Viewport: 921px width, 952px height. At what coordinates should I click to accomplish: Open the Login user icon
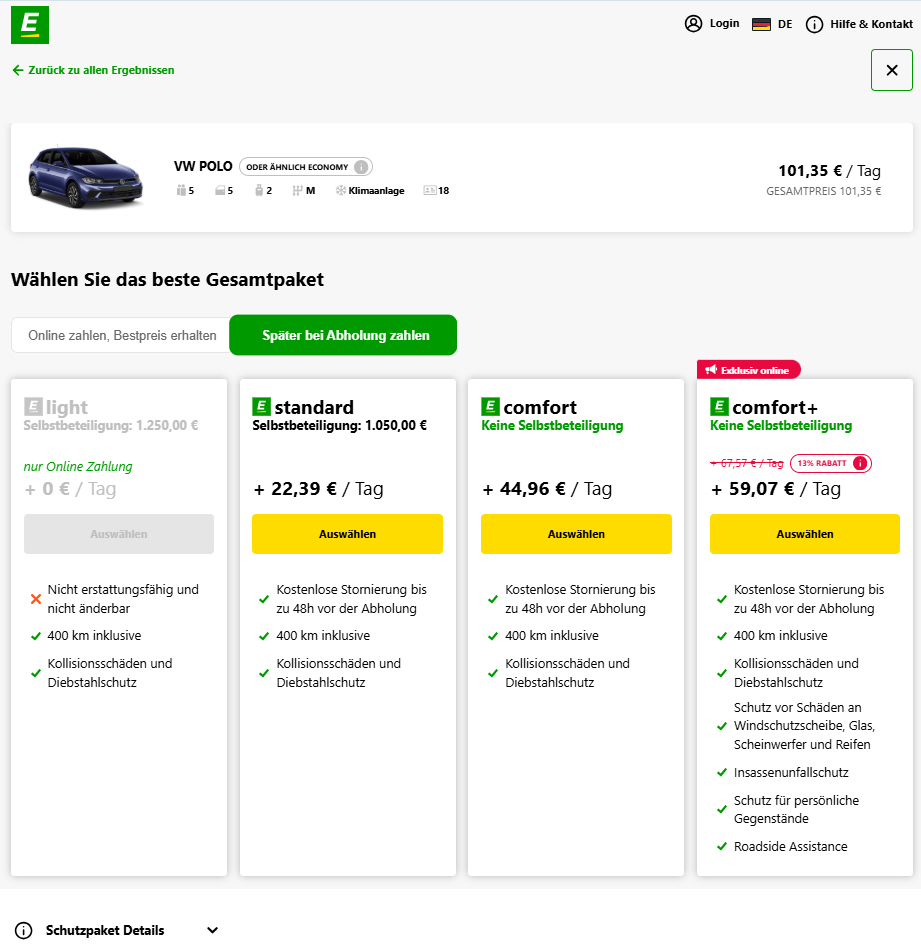click(x=693, y=24)
